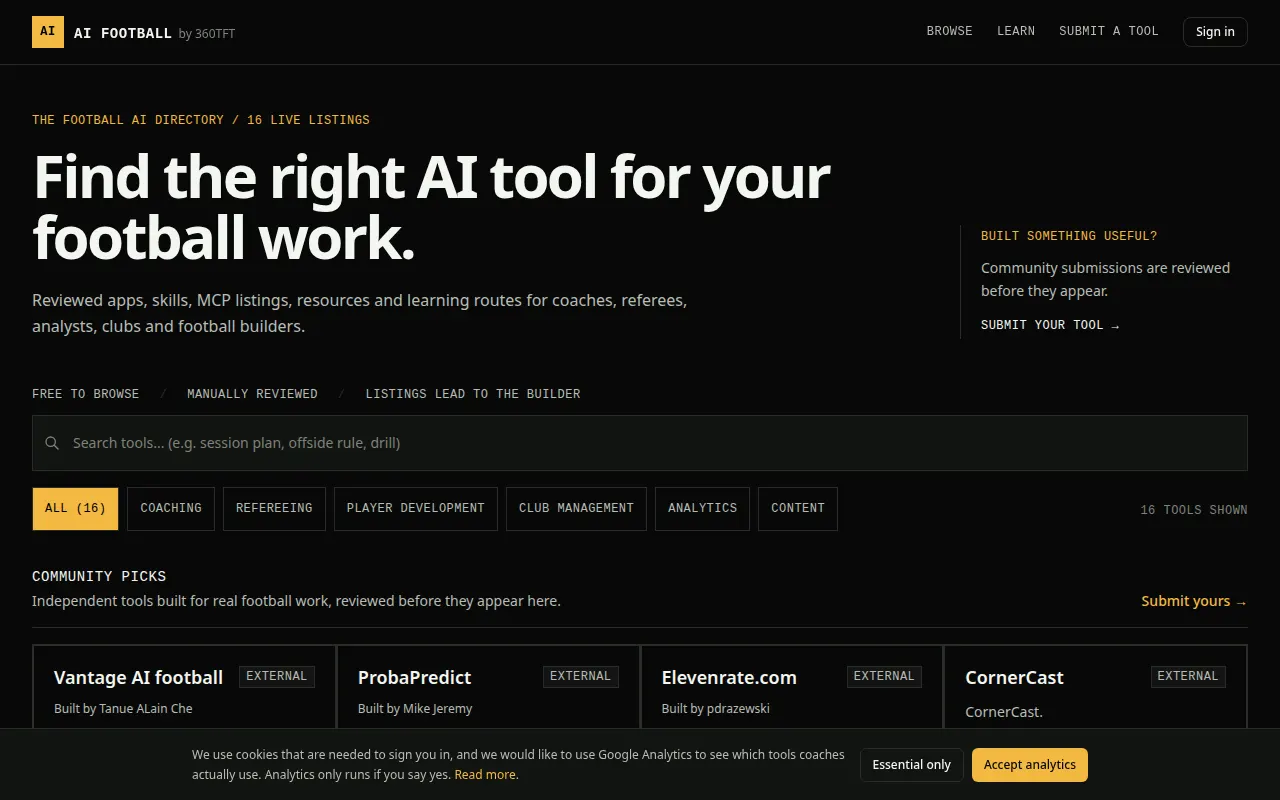
Task: Click the search magnifier icon
Action: point(52,443)
